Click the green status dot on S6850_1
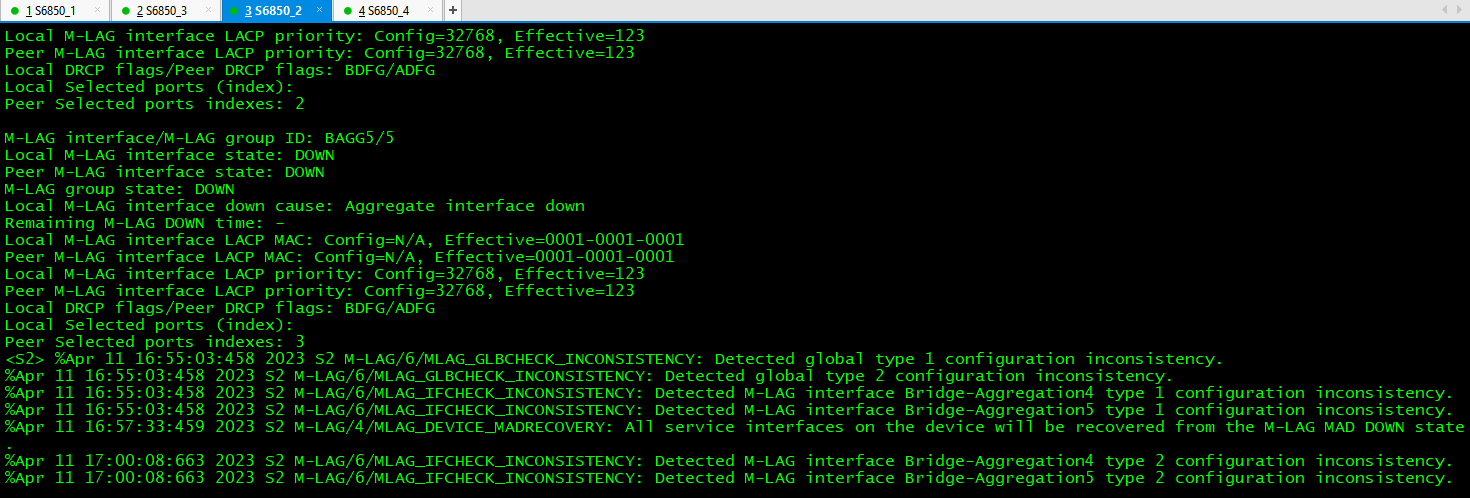The width and height of the screenshot is (1470, 498). pyautogui.click(x=14, y=11)
